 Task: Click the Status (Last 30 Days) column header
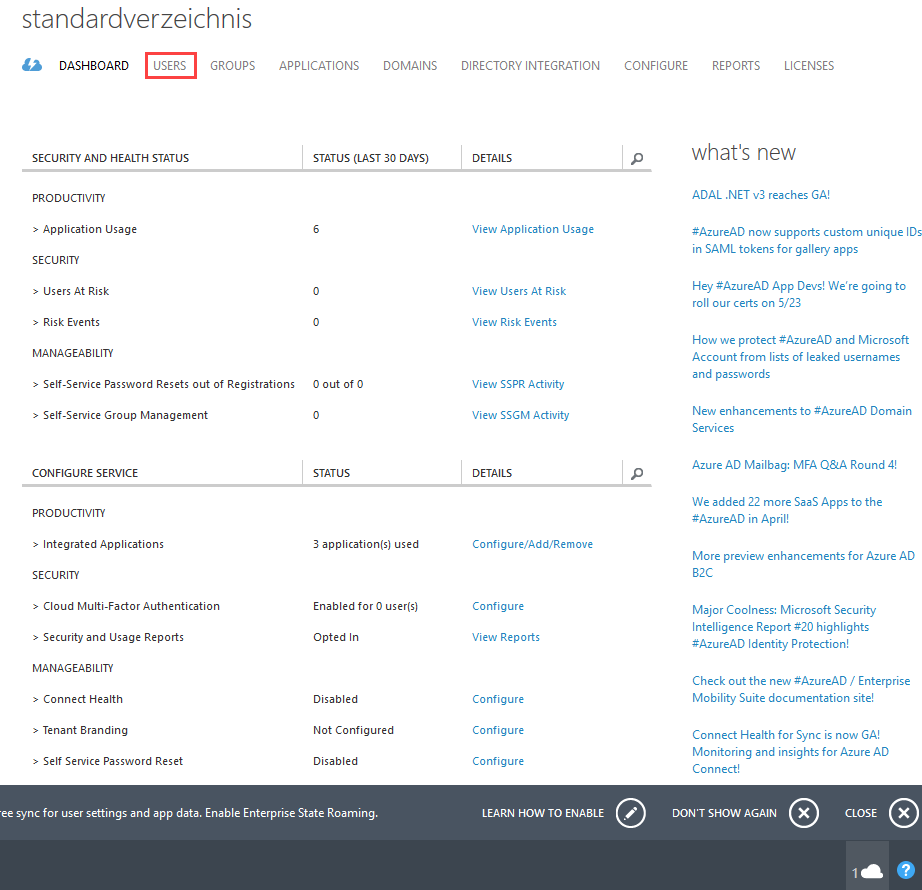pos(370,158)
